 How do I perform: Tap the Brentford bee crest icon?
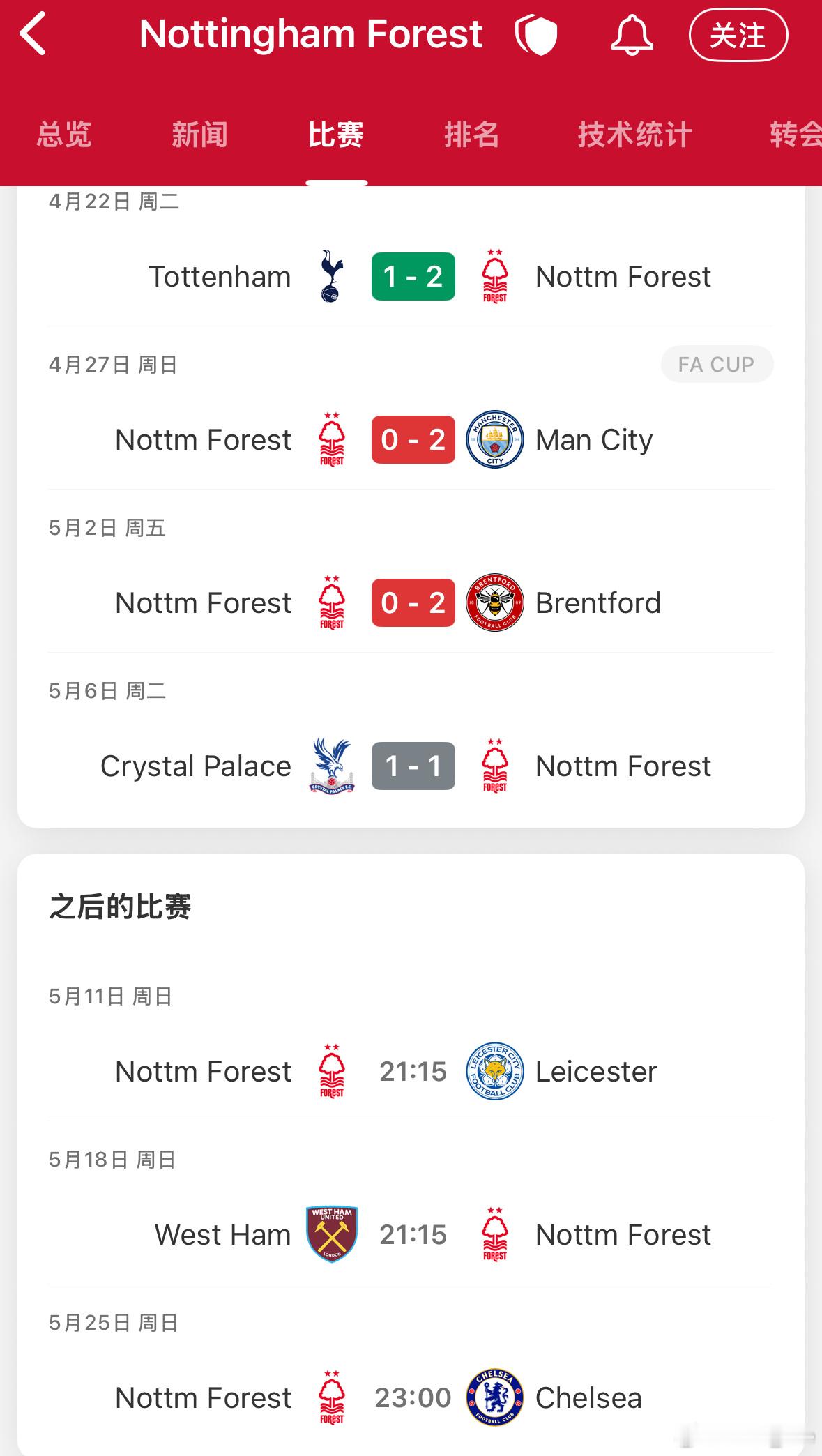coord(495,602)
